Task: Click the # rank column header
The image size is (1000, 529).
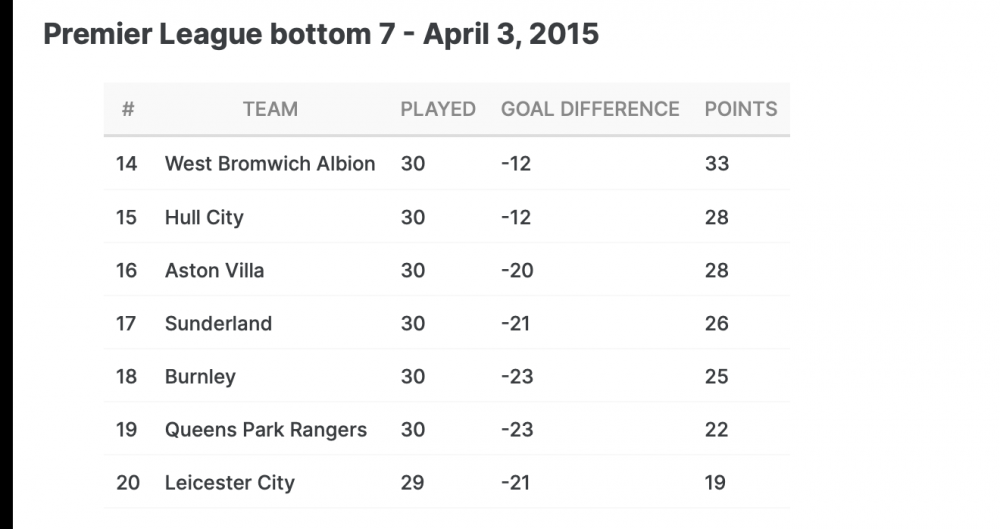Action: 128,109
